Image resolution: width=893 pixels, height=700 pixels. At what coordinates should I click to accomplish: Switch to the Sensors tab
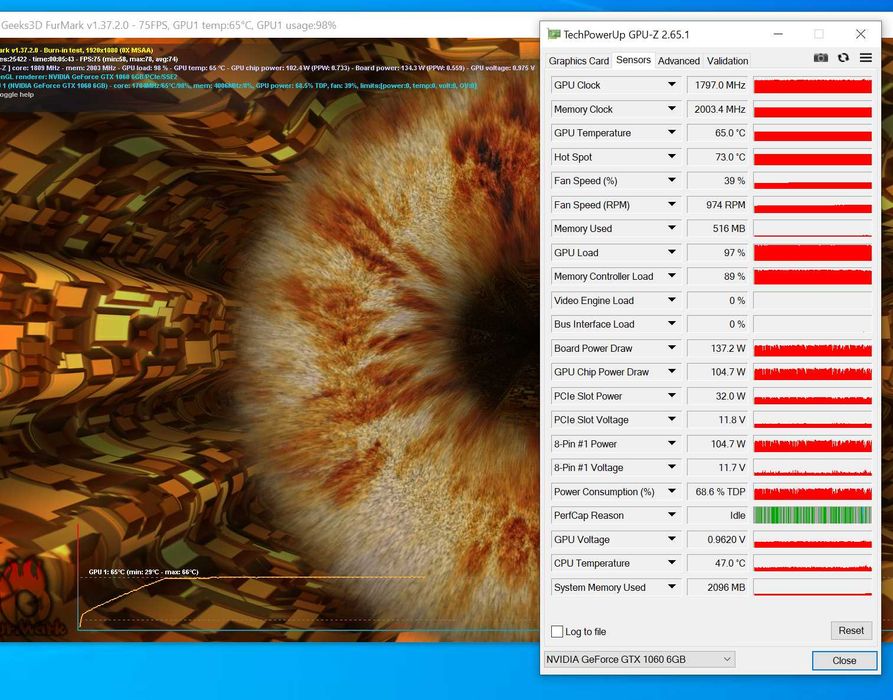click(x=633, y=60)
